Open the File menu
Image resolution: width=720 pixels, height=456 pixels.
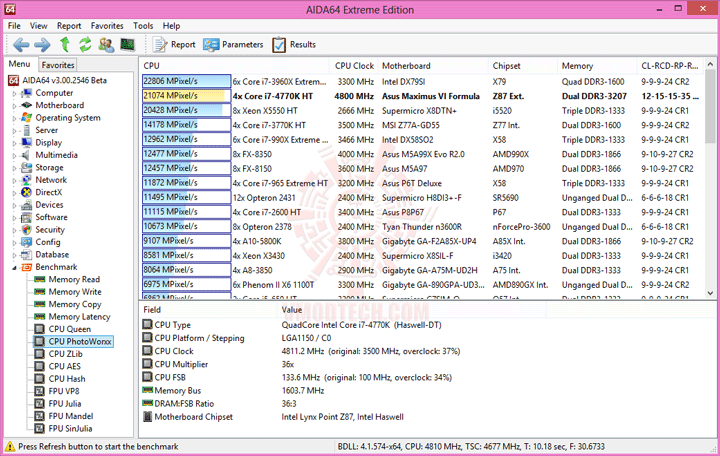coord(14,26)
